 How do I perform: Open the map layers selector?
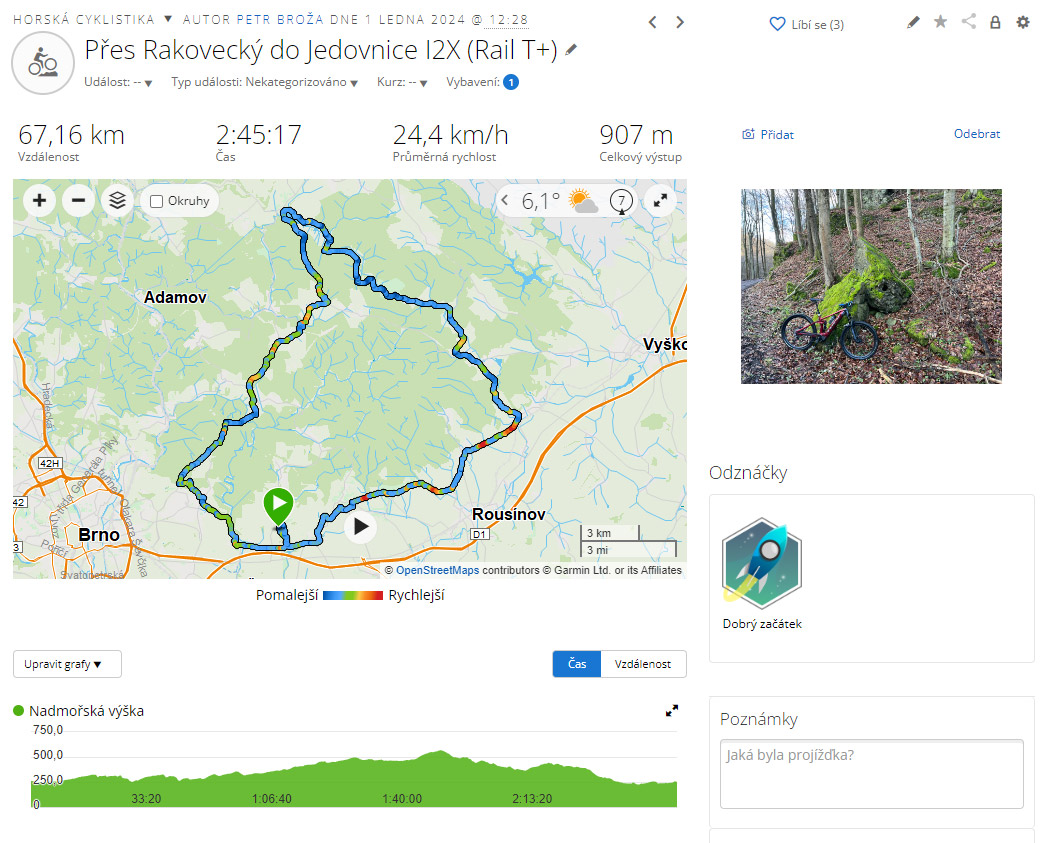(117, 200)
